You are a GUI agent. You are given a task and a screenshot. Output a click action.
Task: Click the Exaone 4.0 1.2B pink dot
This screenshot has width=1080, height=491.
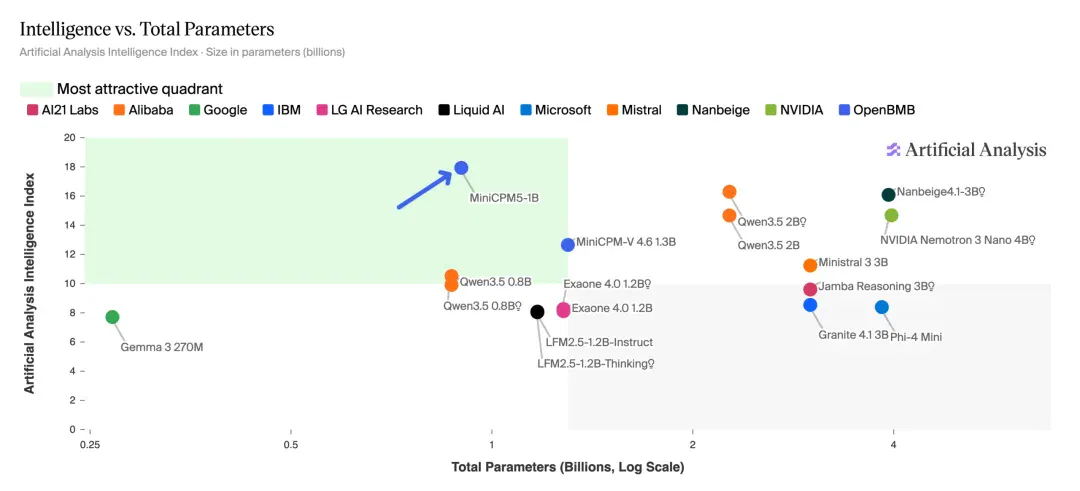pos(563,310)
